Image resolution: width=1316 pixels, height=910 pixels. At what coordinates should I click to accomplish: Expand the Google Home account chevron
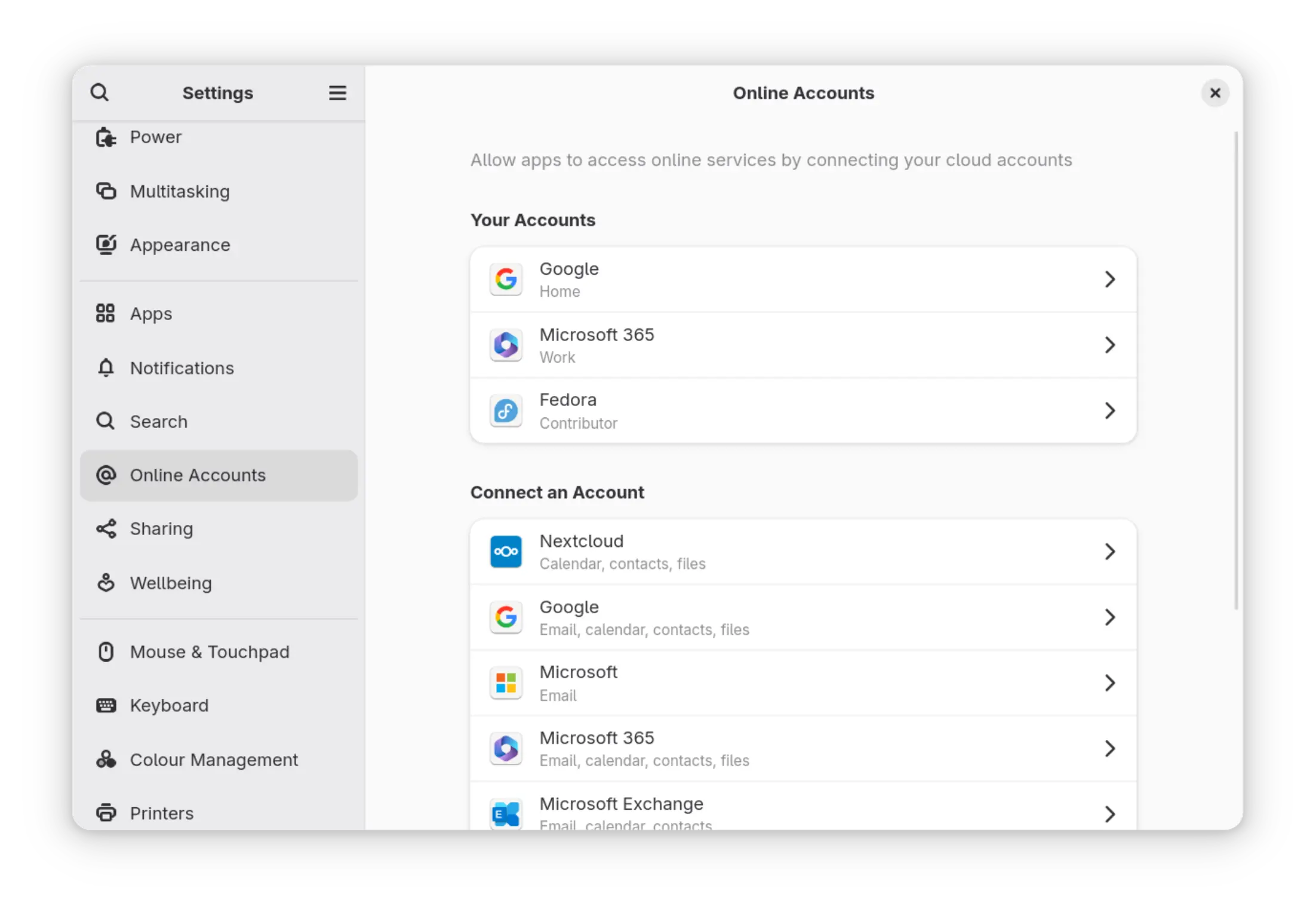point(1109,279)
